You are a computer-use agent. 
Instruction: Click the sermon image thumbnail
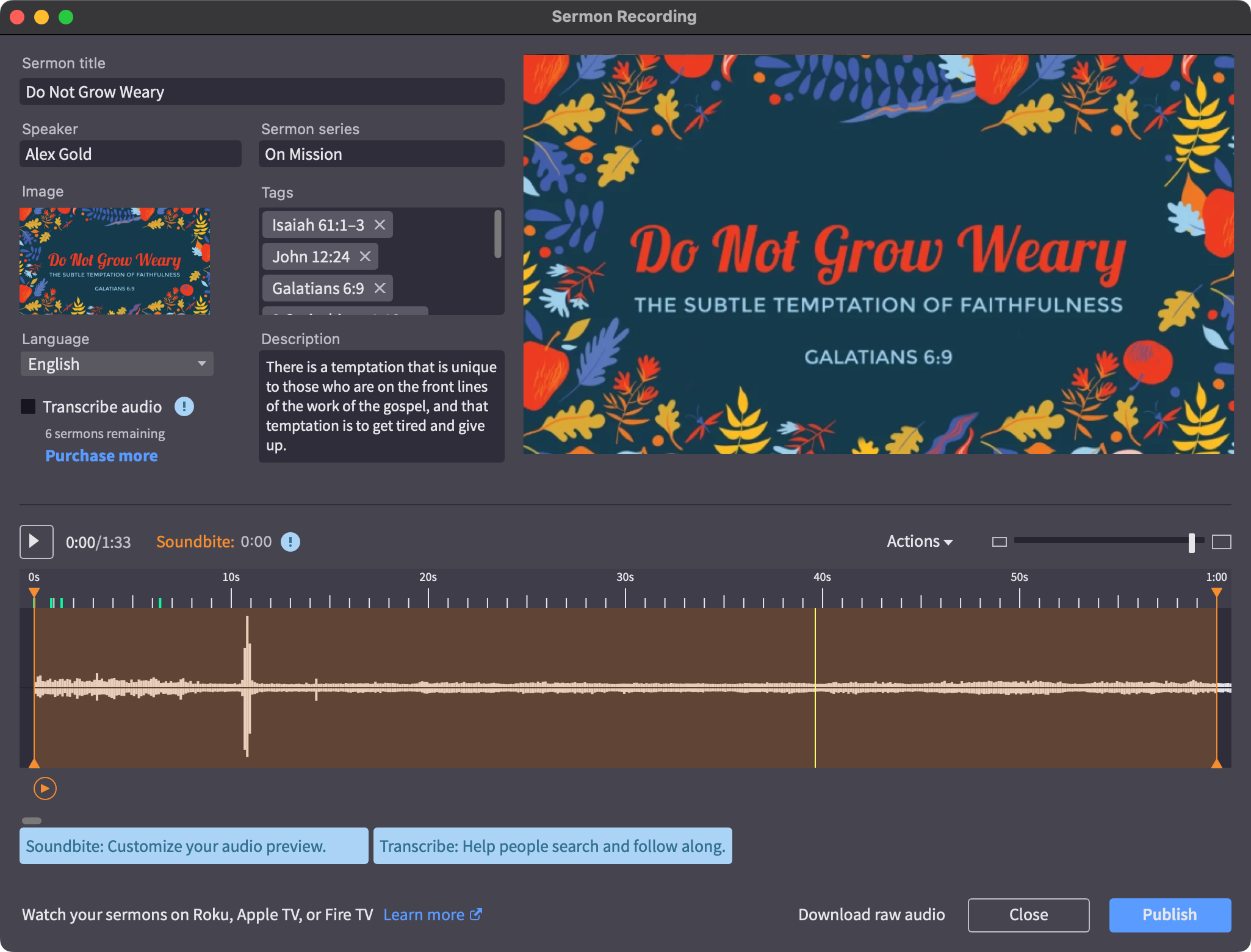coord(115,261)
